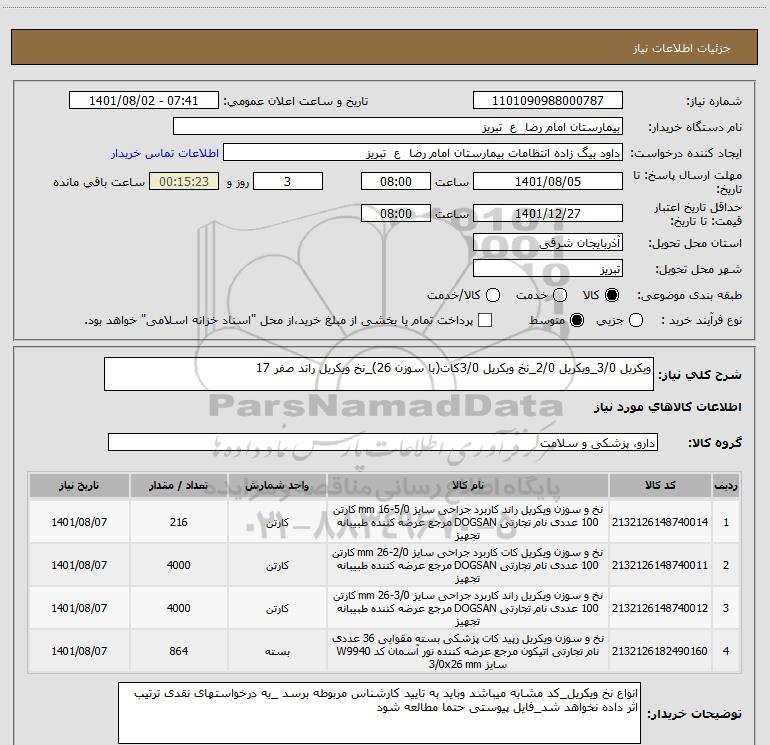Click product code 2132126148740012
This screenshot has height=745, width=770.
660,608
